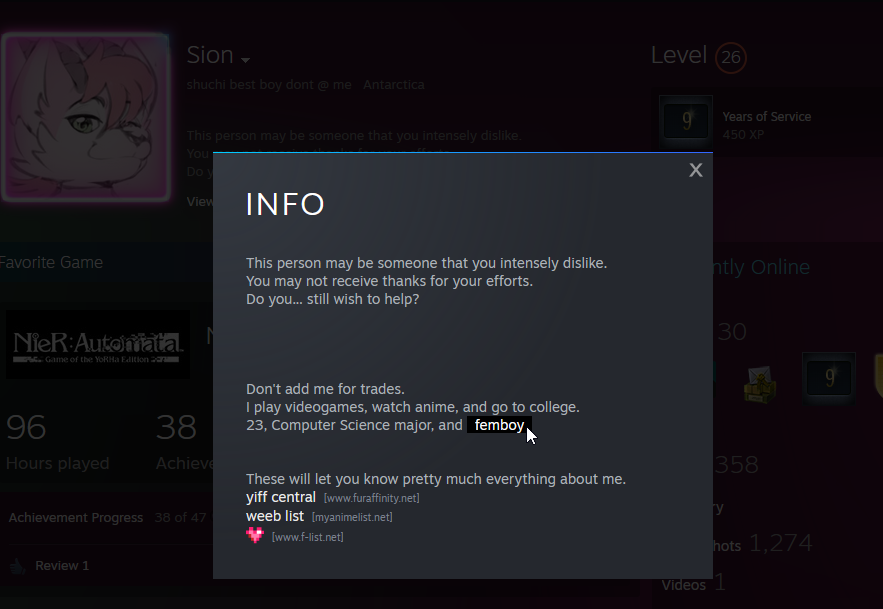
Task: Click the Years of Service label
Action: (x=766, y=117)
